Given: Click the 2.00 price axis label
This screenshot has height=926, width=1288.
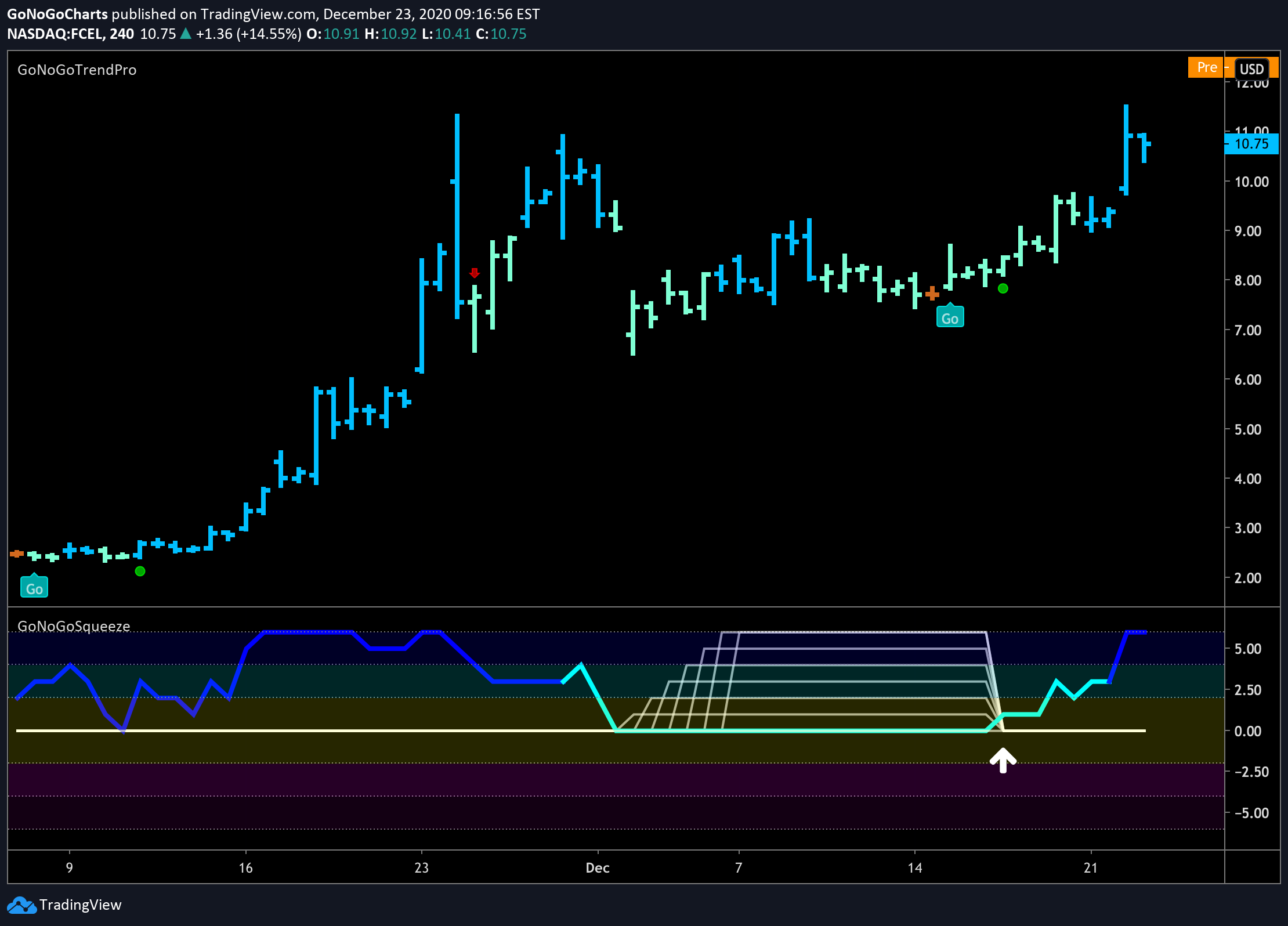Looking at the screenshot, I should pyautogui.click(x=1247, y=578).
